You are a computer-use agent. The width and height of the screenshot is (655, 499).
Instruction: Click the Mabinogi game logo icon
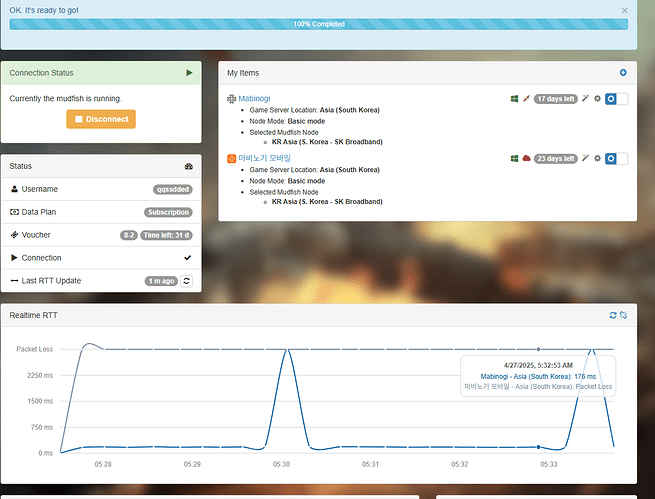[x=231, y=99]
